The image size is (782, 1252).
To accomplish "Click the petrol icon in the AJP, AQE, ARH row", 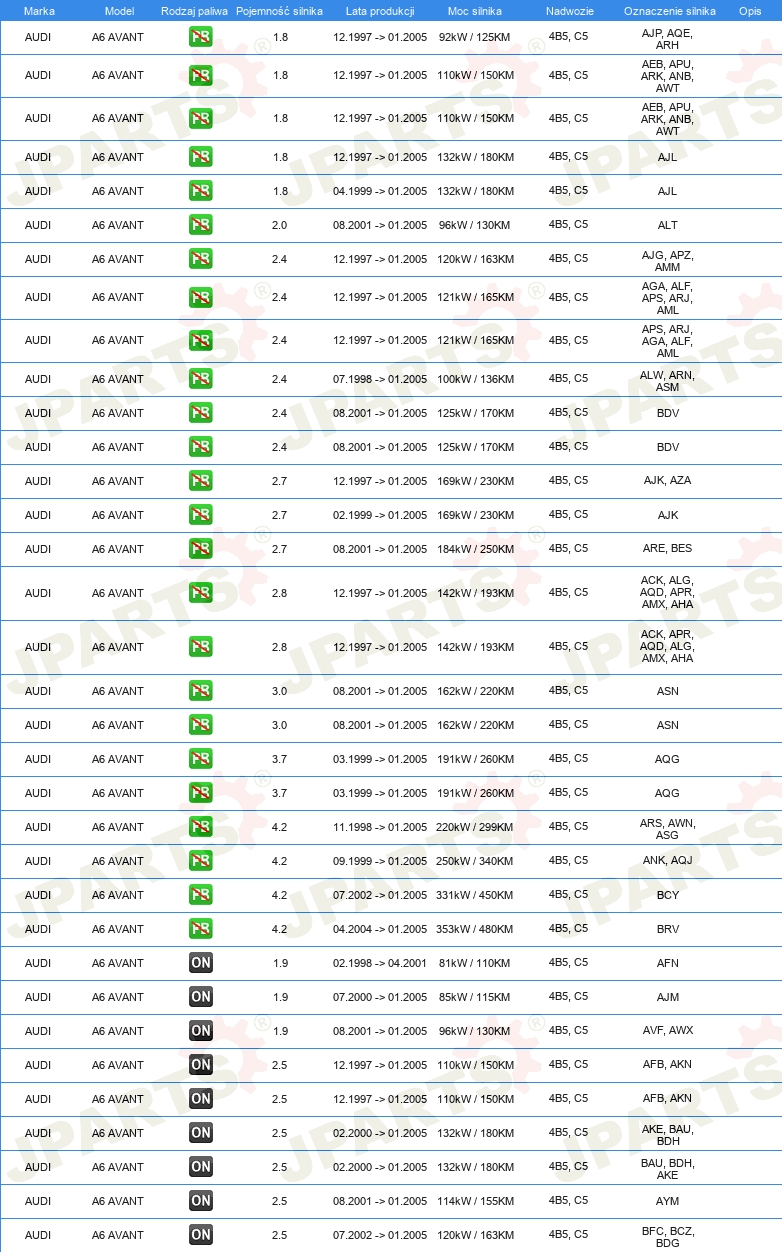I will (200, 37).
